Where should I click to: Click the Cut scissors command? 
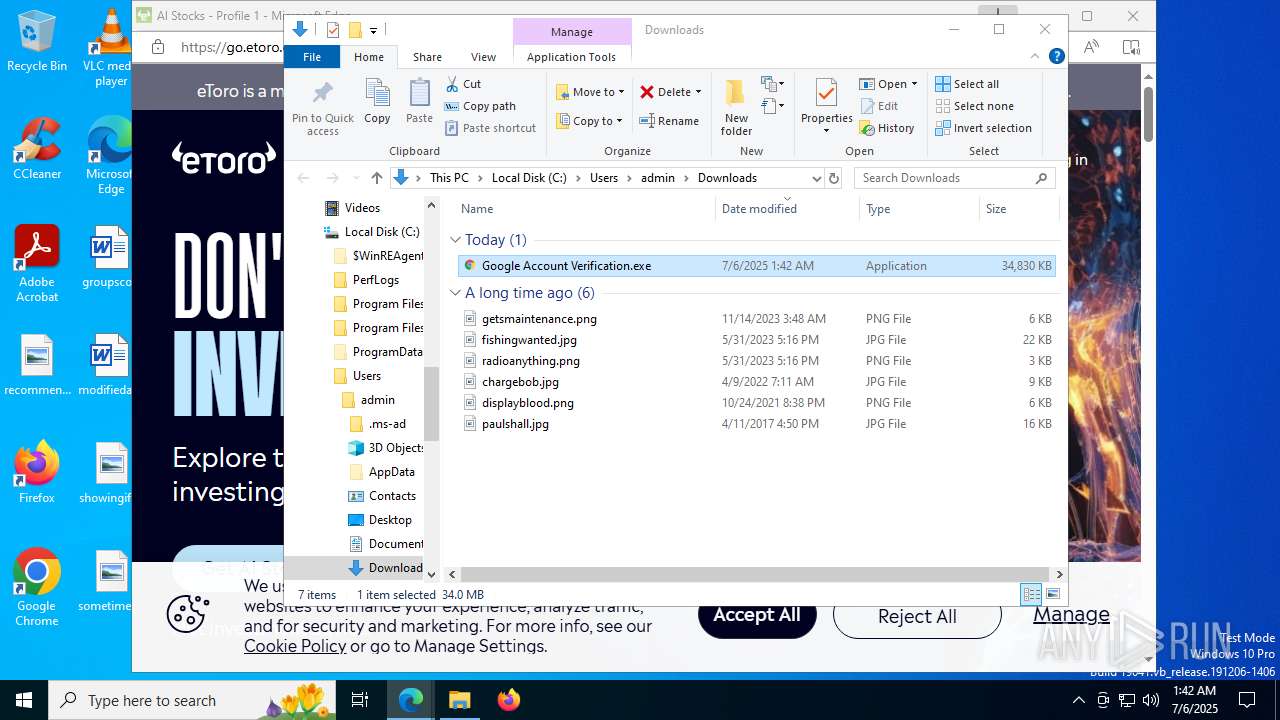click(x=463, y=84)
